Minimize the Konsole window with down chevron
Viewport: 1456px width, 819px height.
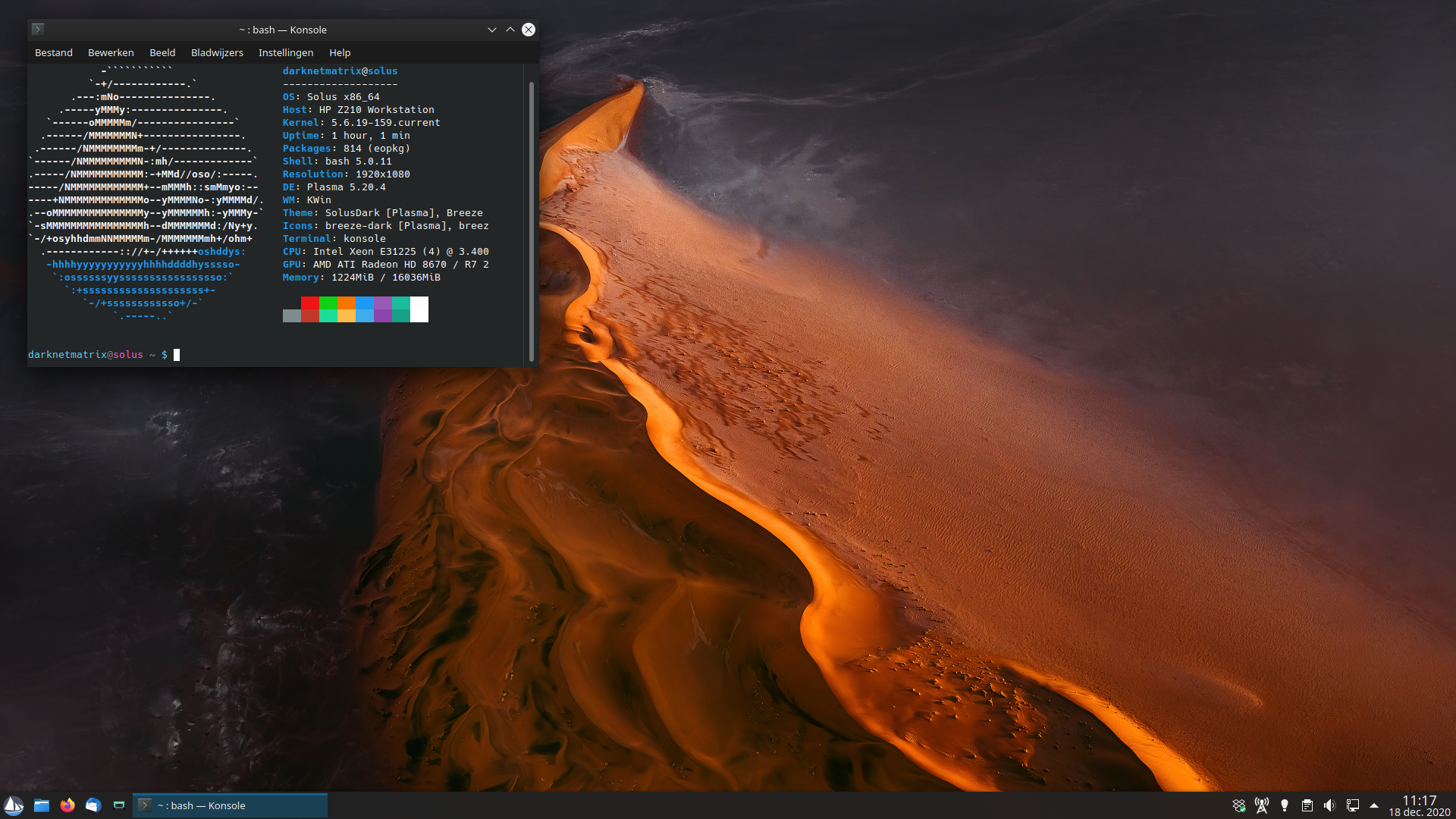coord(492,30)
